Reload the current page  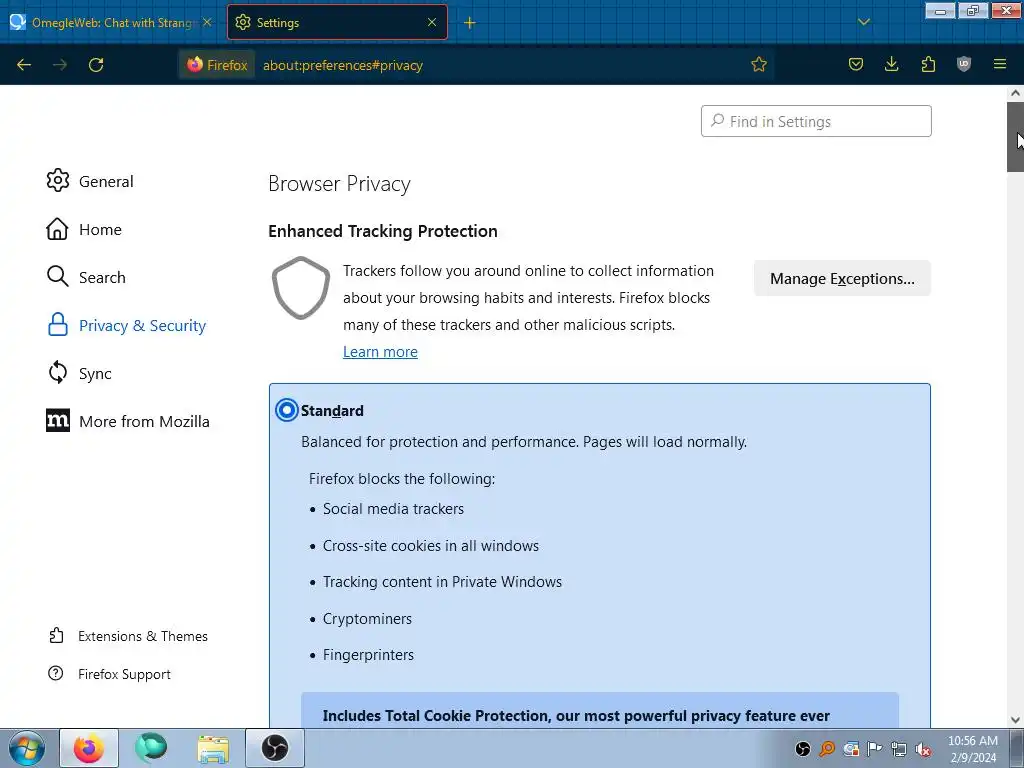(x=96, y=65)
